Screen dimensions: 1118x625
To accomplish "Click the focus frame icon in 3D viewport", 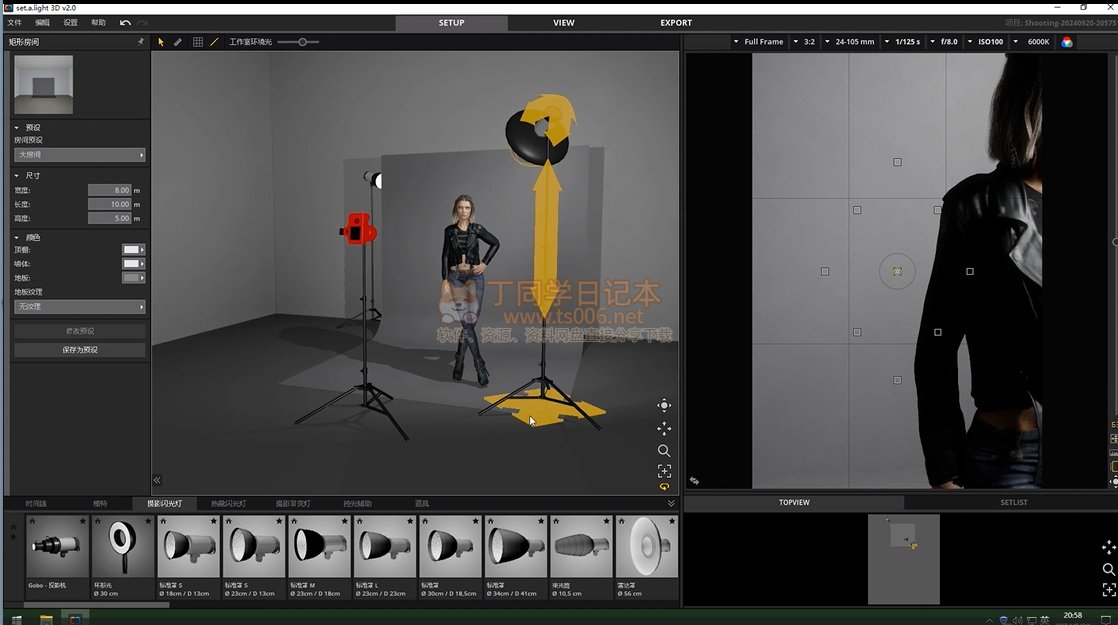I will point(664,471).
